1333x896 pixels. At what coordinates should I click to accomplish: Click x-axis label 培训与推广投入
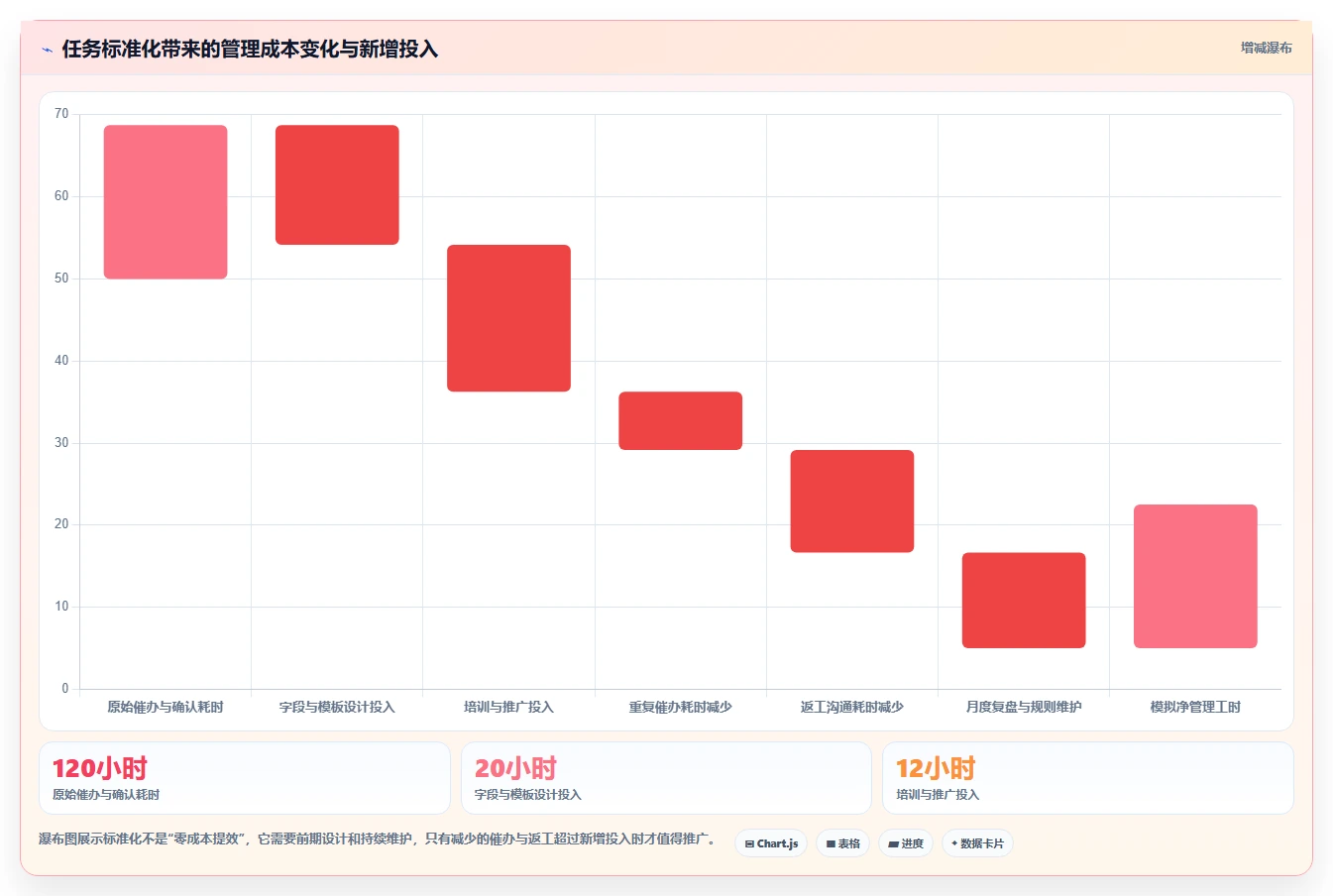coord(508,707)
